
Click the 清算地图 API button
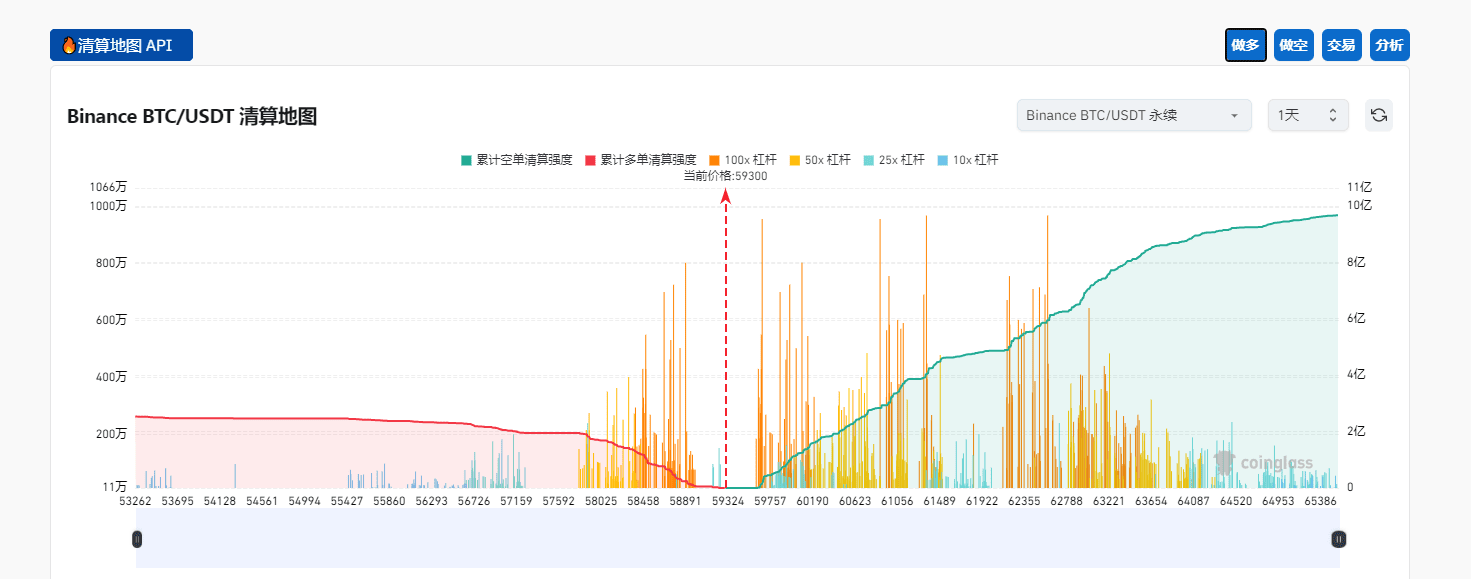(121, 45)
